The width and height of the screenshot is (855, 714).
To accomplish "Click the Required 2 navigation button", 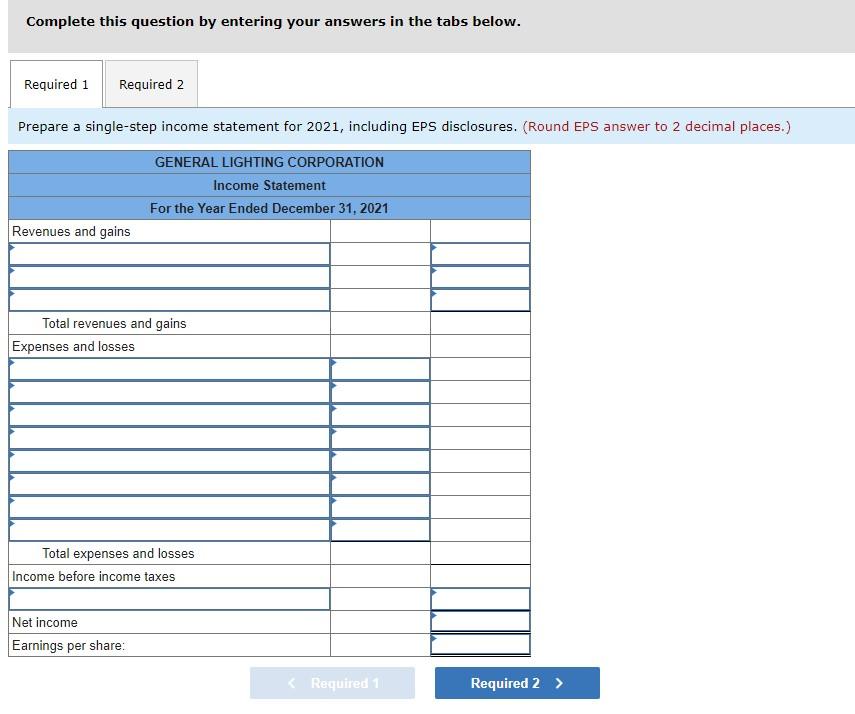I will [516, 683].
